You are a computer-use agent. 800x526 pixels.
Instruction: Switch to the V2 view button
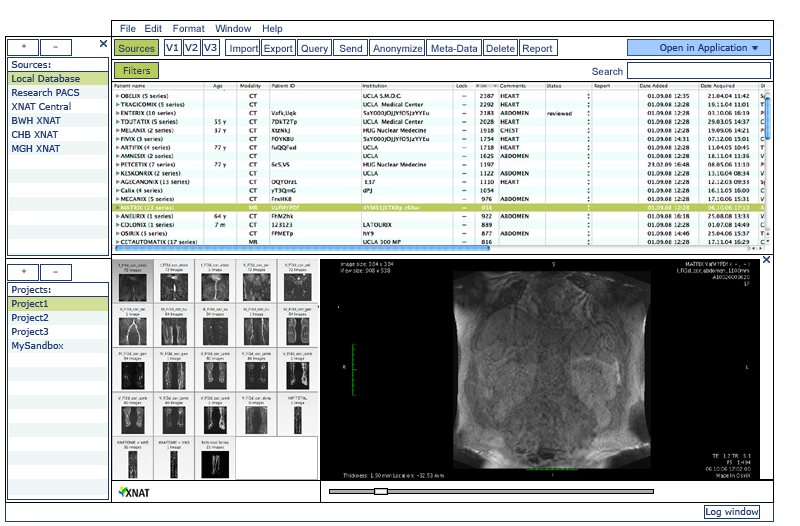[x=191, y=48]
